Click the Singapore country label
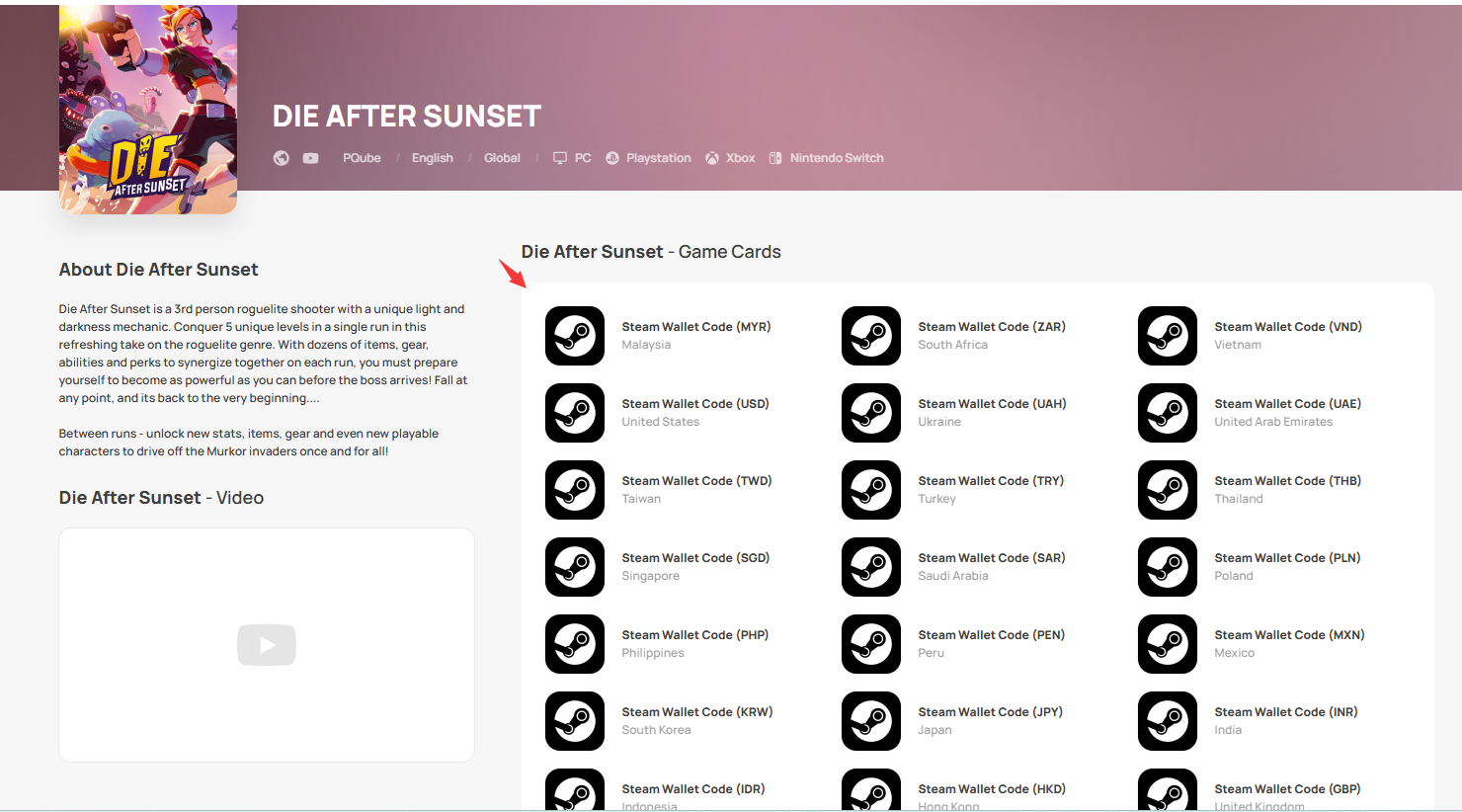1462x812 pixels. 651,576
